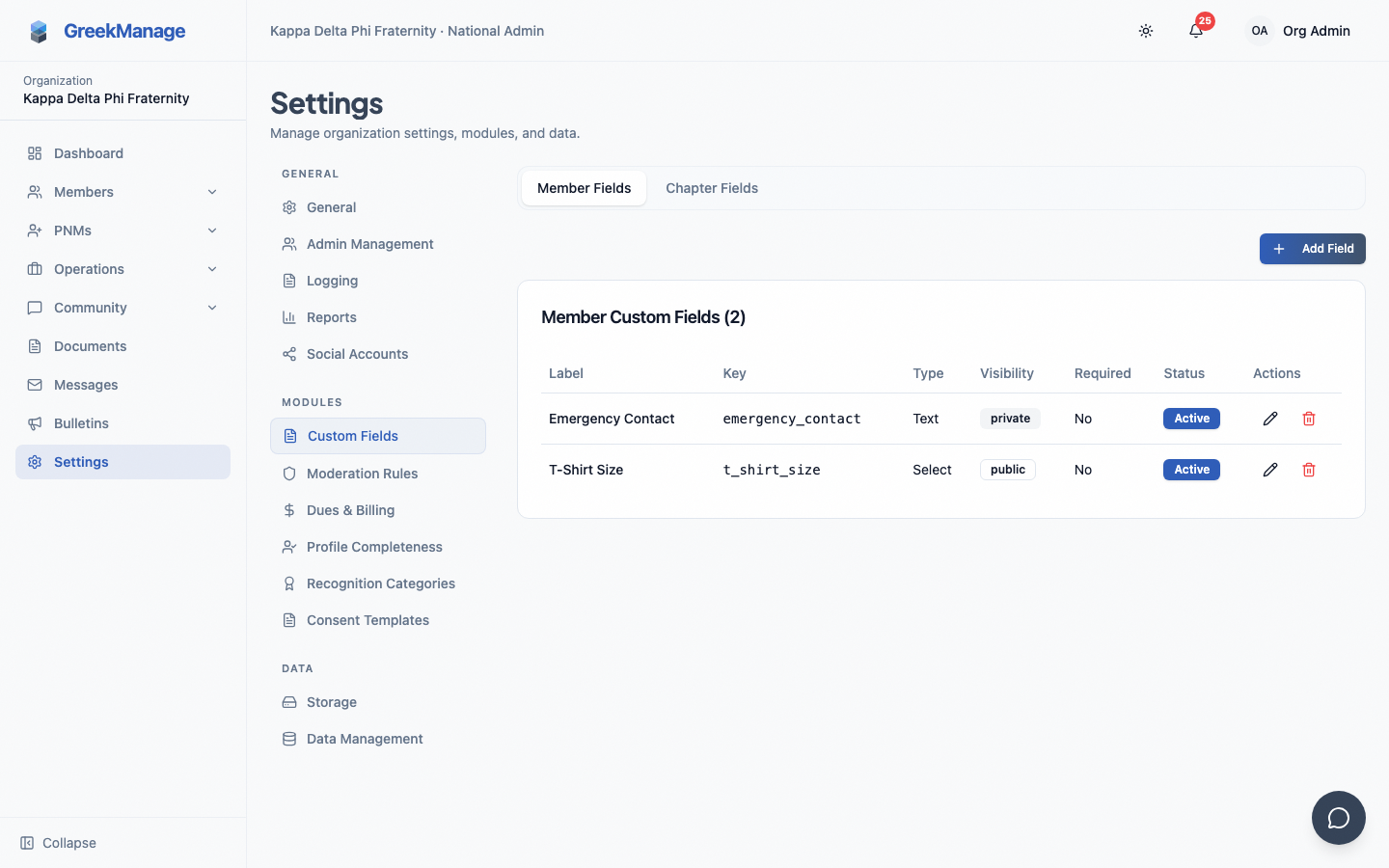Click the Social Accounts share icon

point(289,354)
